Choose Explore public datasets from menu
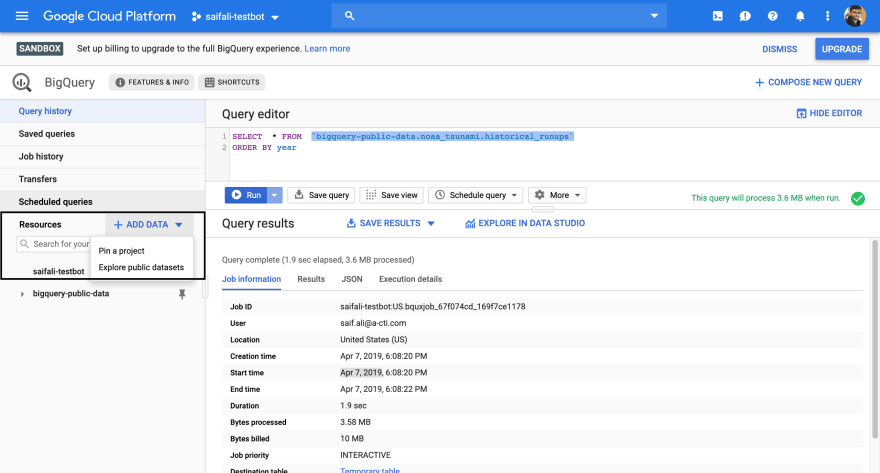The width and height of the screenshot is (880, 473). click(x=141, y=267)
